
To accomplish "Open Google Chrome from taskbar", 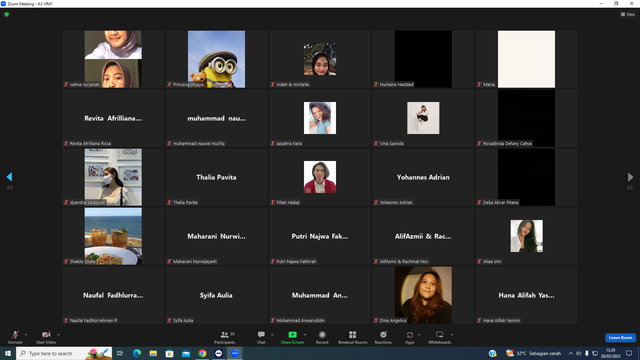I will point(202,353).
